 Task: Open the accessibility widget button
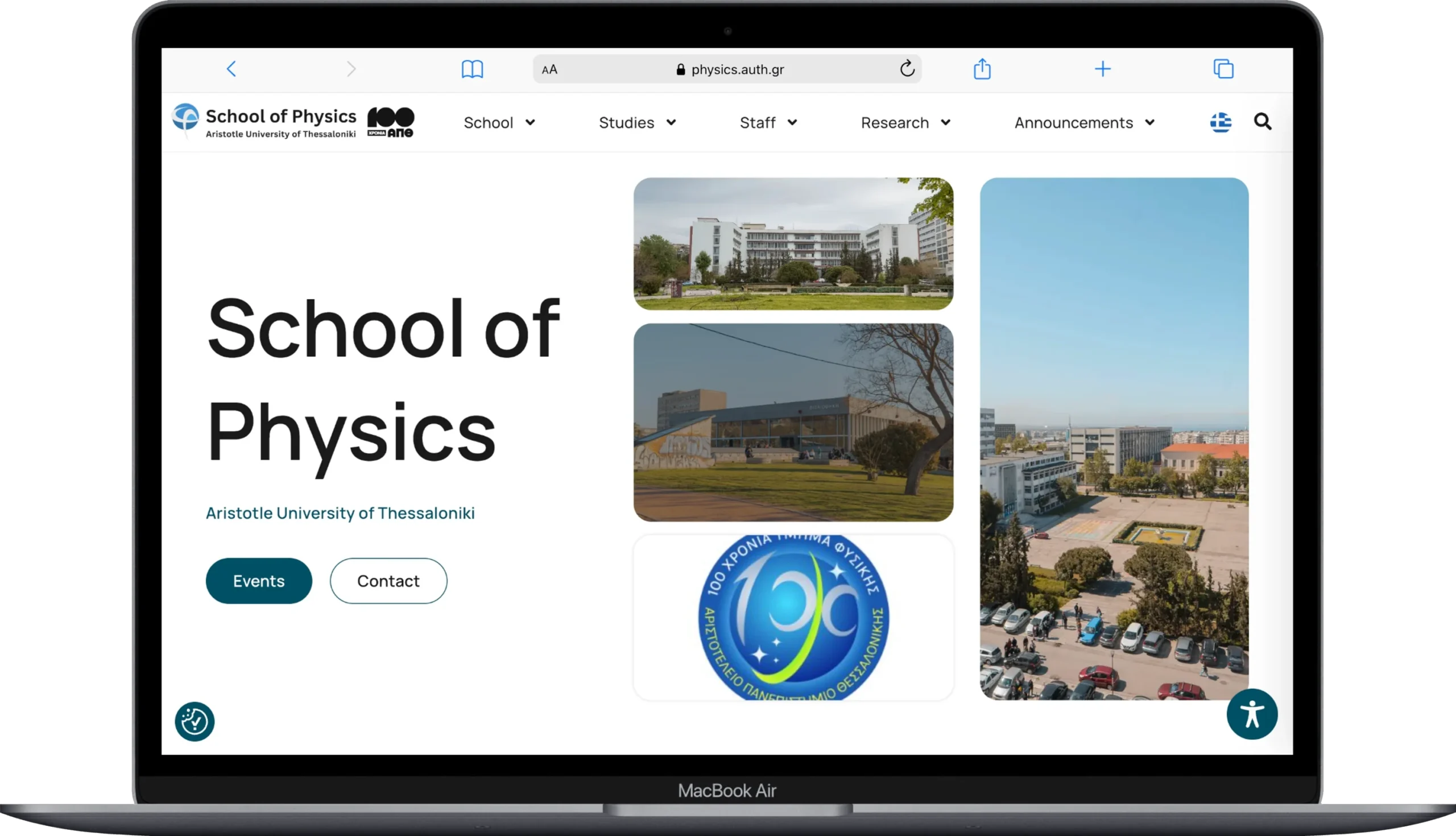(x=1252, y=714)
